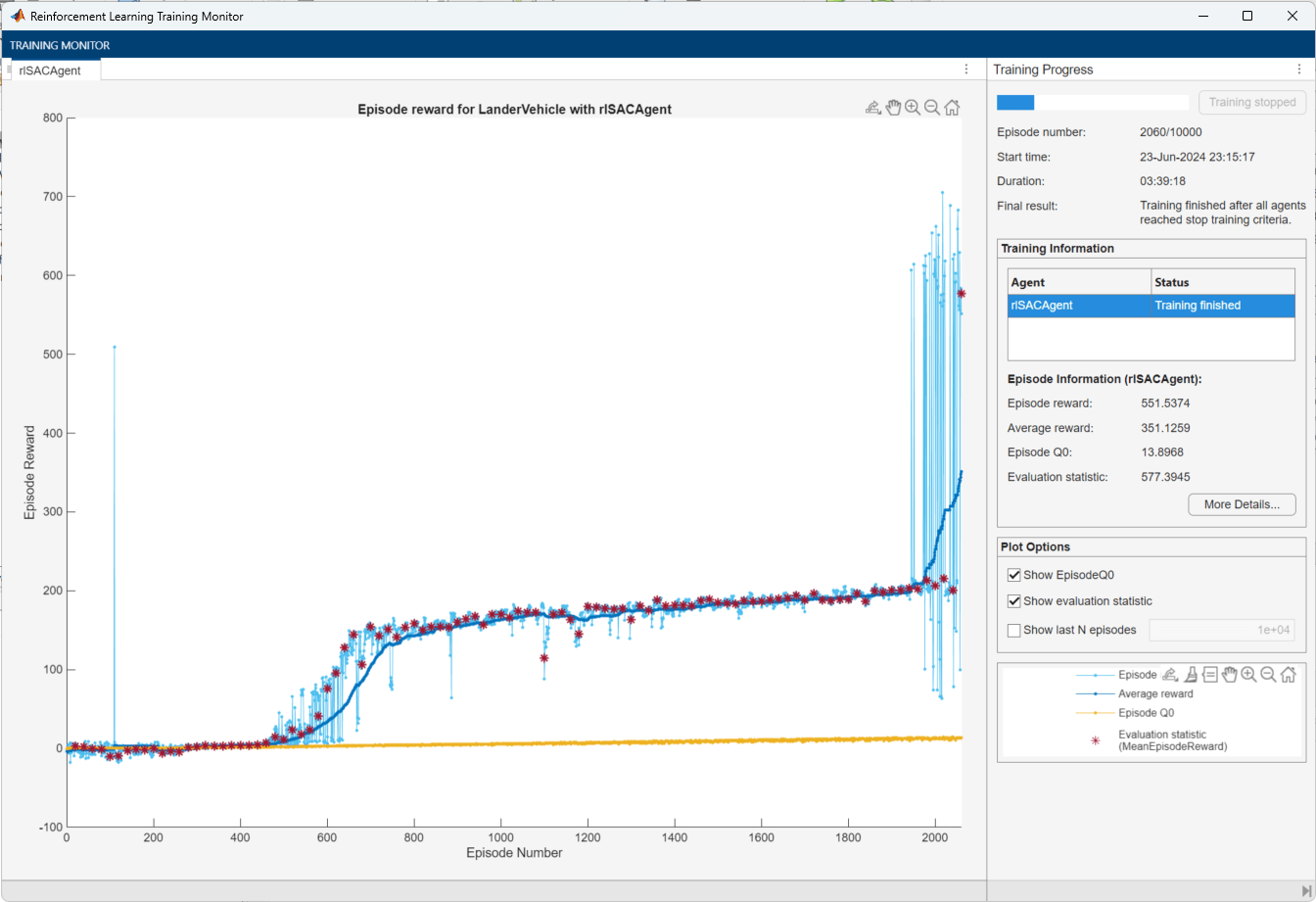This screenshot has height=902, width=1316.
Task: Click the home icon in legend toolbar
Action: pyautogui.click(x=1289, y=674)
